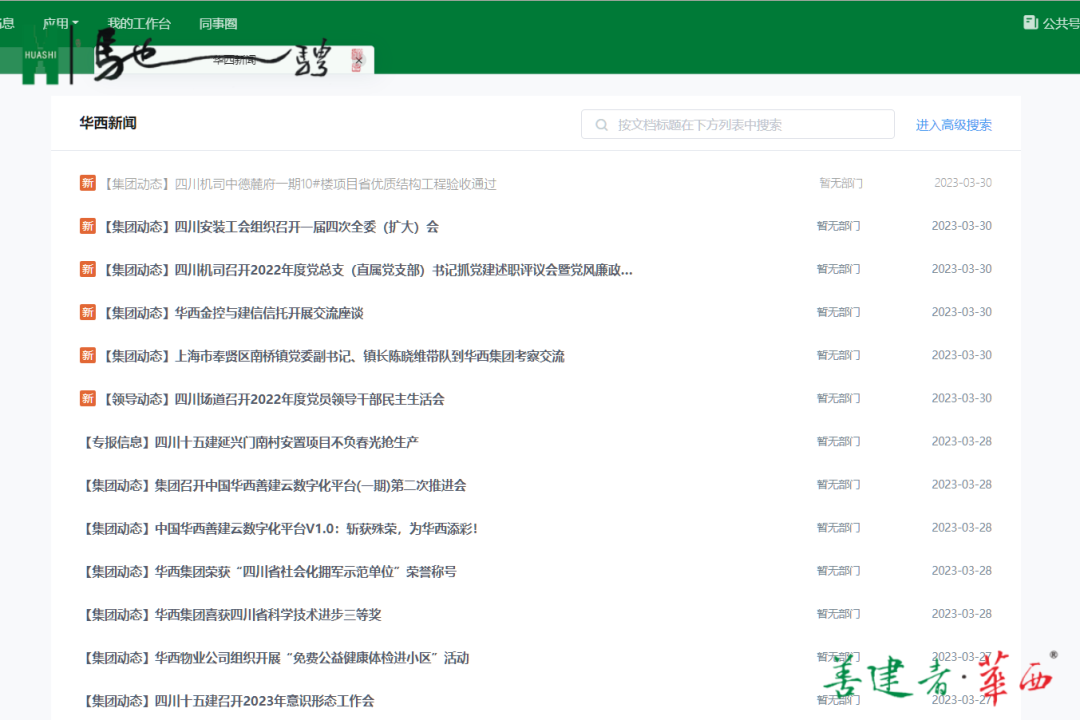Viewport: 1080px width, 720px height.
Task: Open article 华西物业公司免费公益健康体检活动
Action: (x=275, y=658)
